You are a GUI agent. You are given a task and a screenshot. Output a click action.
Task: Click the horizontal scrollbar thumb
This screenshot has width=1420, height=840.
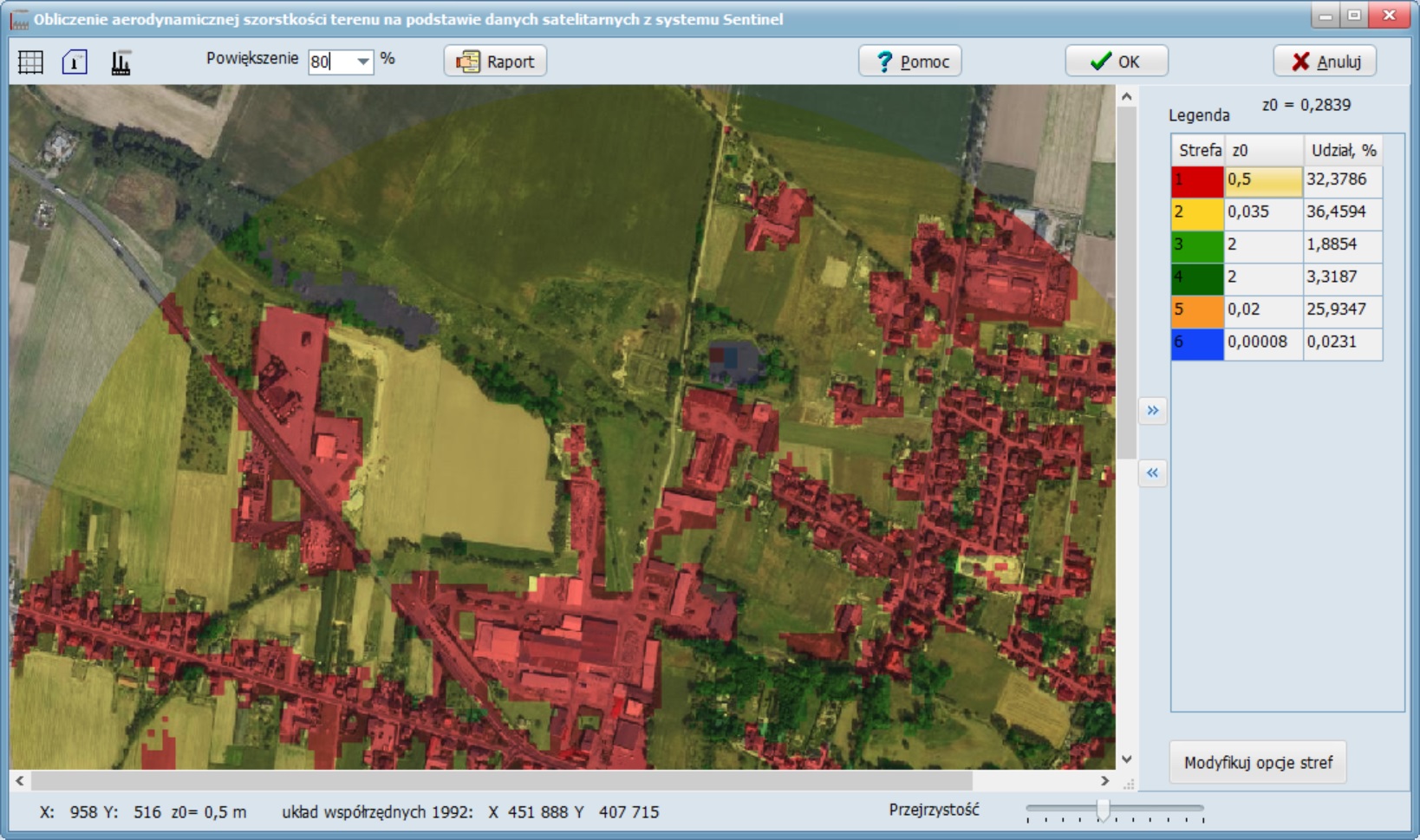click(x=501, y=781)
